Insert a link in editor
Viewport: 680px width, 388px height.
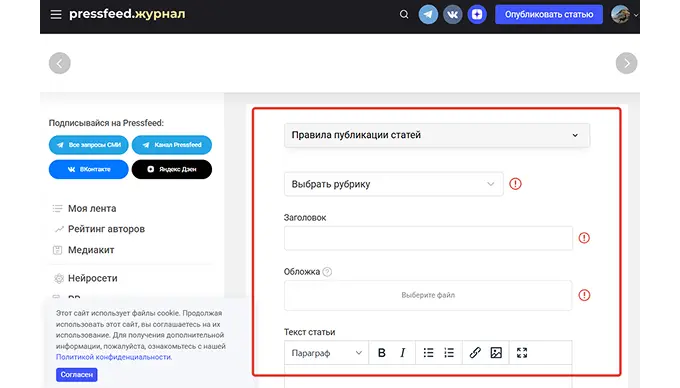475,353
